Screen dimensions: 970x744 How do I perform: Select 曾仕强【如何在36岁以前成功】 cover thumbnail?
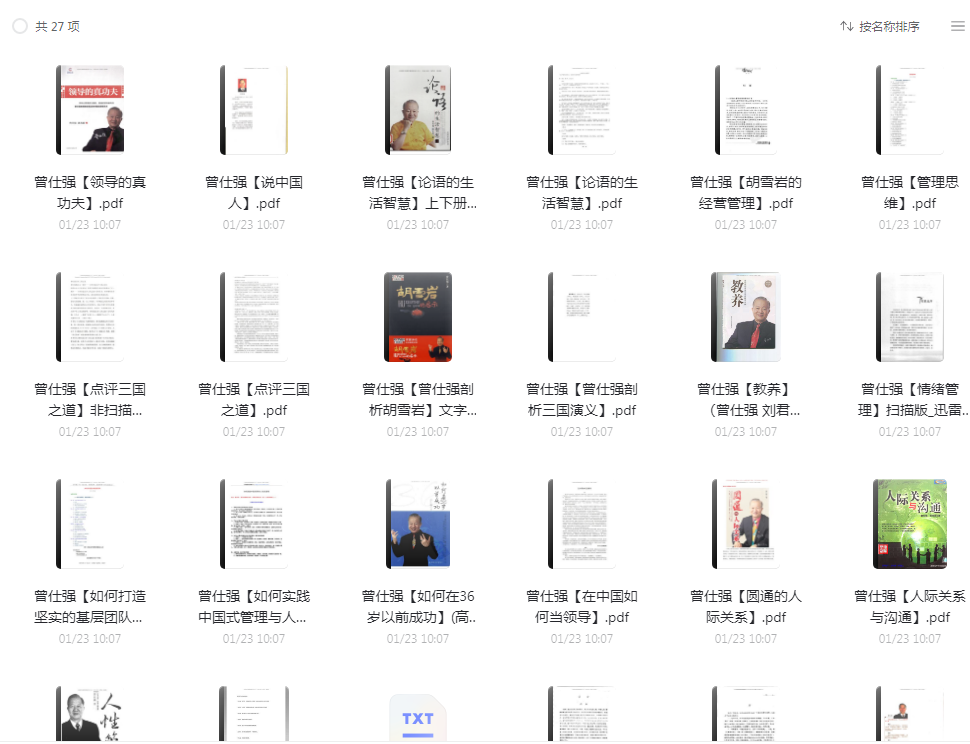point(418,524)
